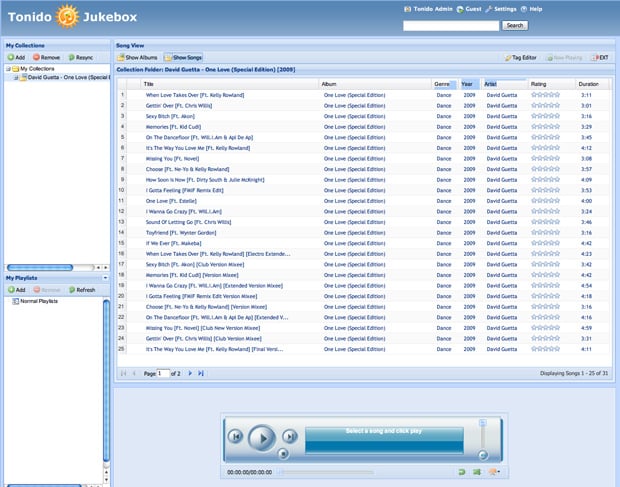620x487 pixels.
Task: Toggle the green shuffle icon
Action: click(477, 472)
